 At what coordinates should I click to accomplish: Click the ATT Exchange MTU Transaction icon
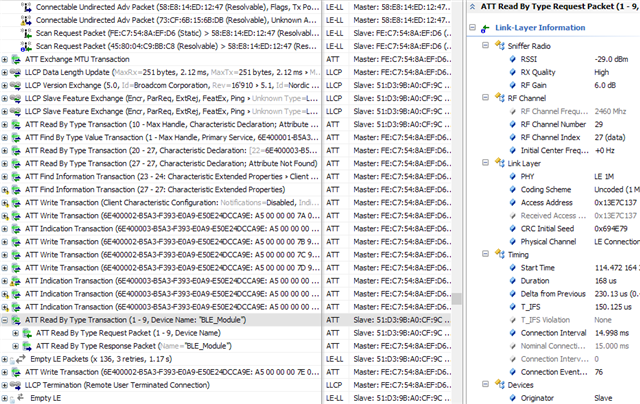tap(16, 59)
